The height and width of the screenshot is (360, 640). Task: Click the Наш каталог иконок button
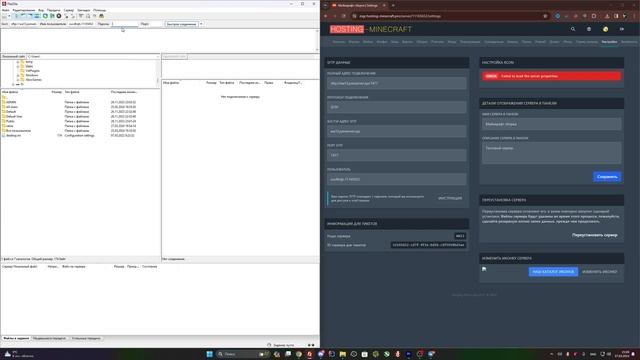coord(553,271)
